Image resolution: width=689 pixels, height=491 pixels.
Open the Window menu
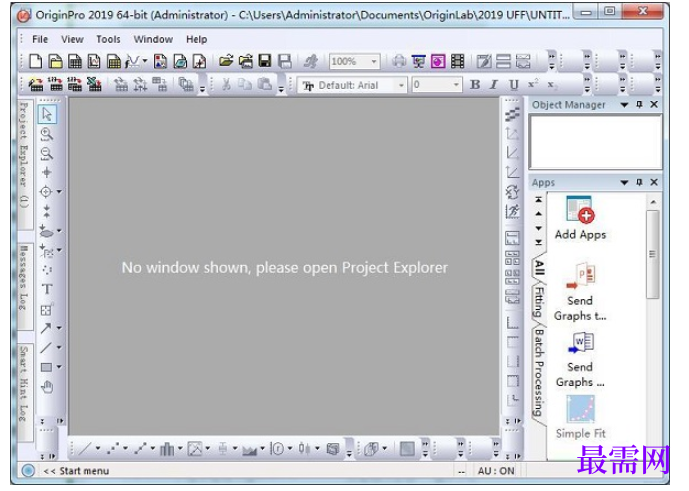153,39
